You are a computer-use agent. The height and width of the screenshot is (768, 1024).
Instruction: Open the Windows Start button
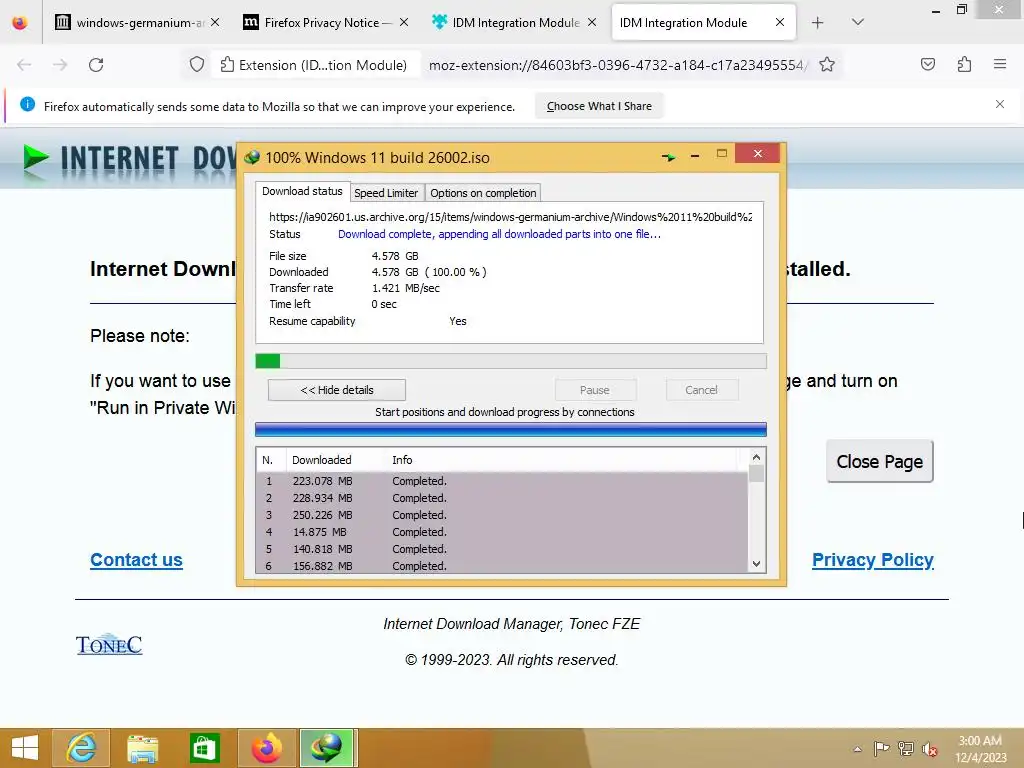pos(25,748)
